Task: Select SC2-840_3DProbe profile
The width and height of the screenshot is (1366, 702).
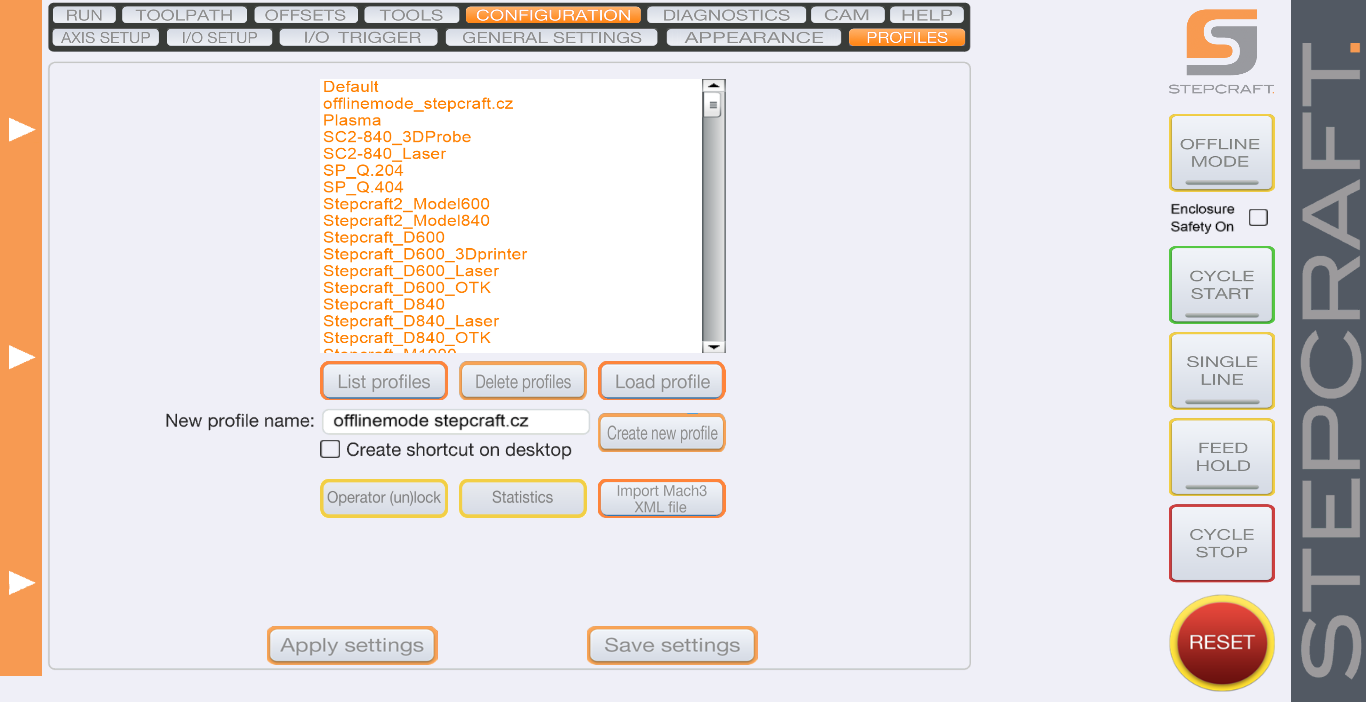Action: click(x=397, y=137)
